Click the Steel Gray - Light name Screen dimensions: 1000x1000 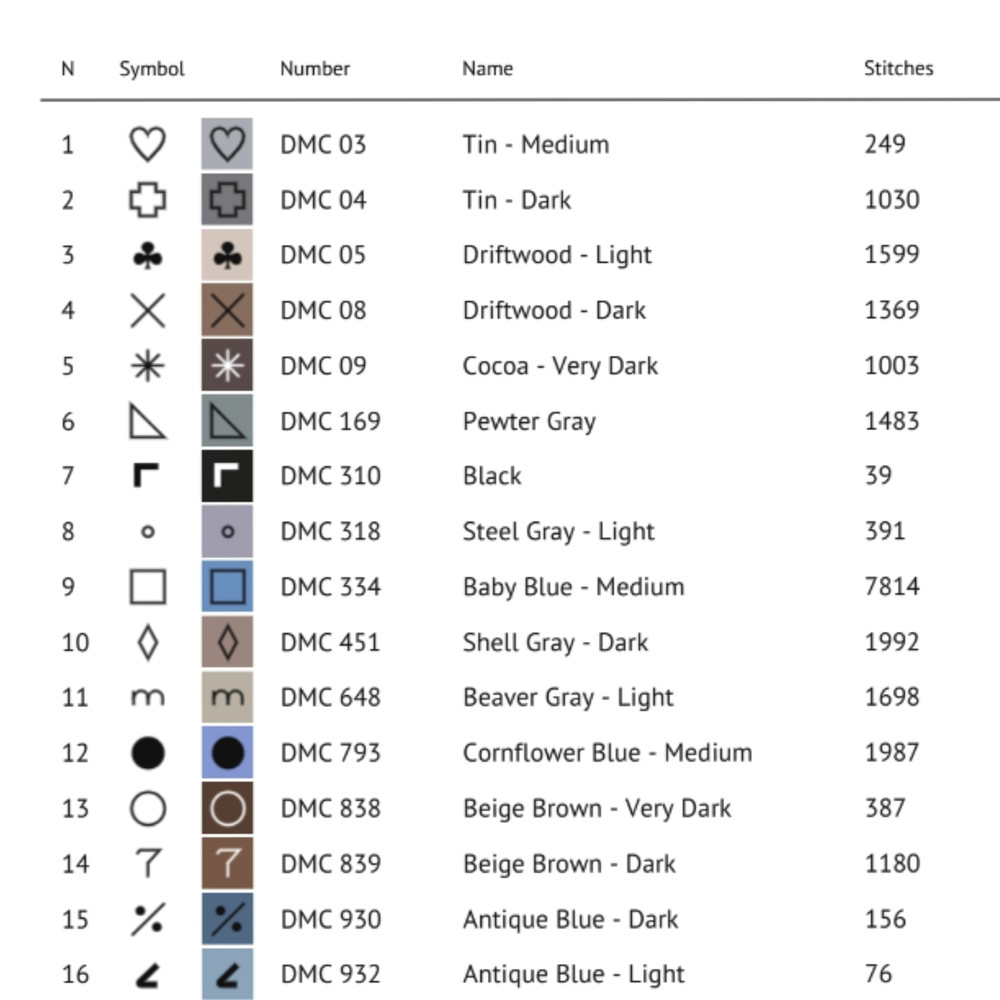(x=558, y=531)
